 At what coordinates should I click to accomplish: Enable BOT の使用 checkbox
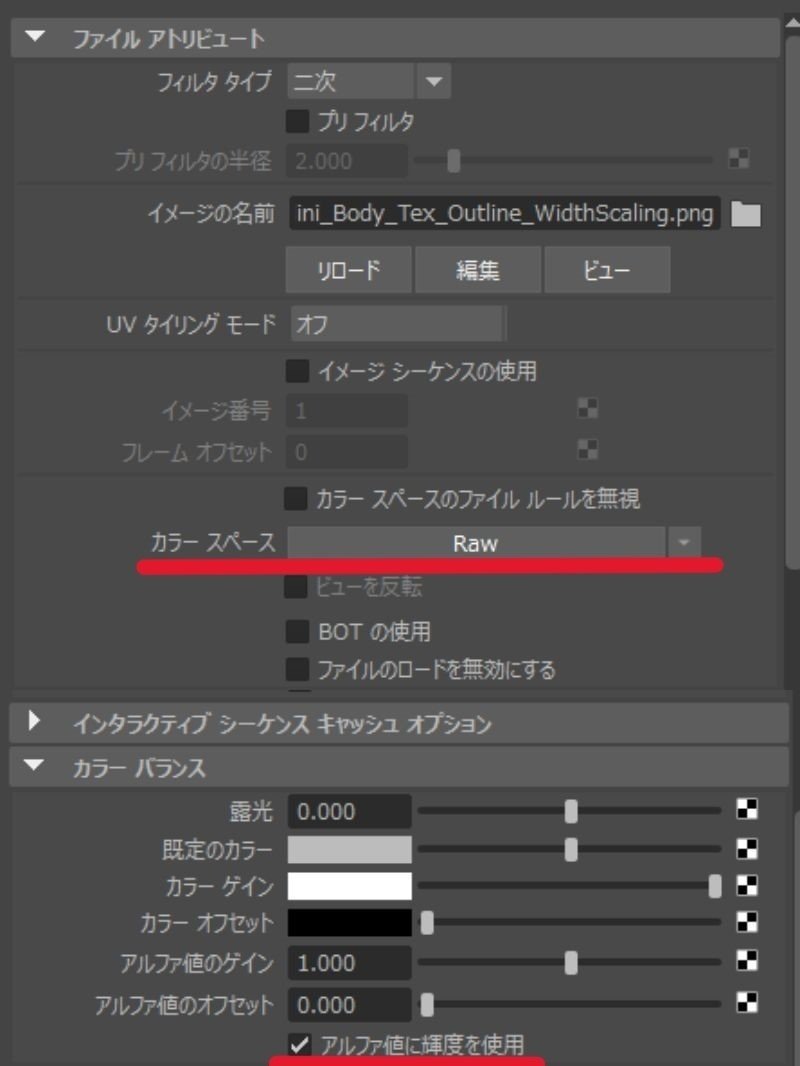click(x=297, y=631)
